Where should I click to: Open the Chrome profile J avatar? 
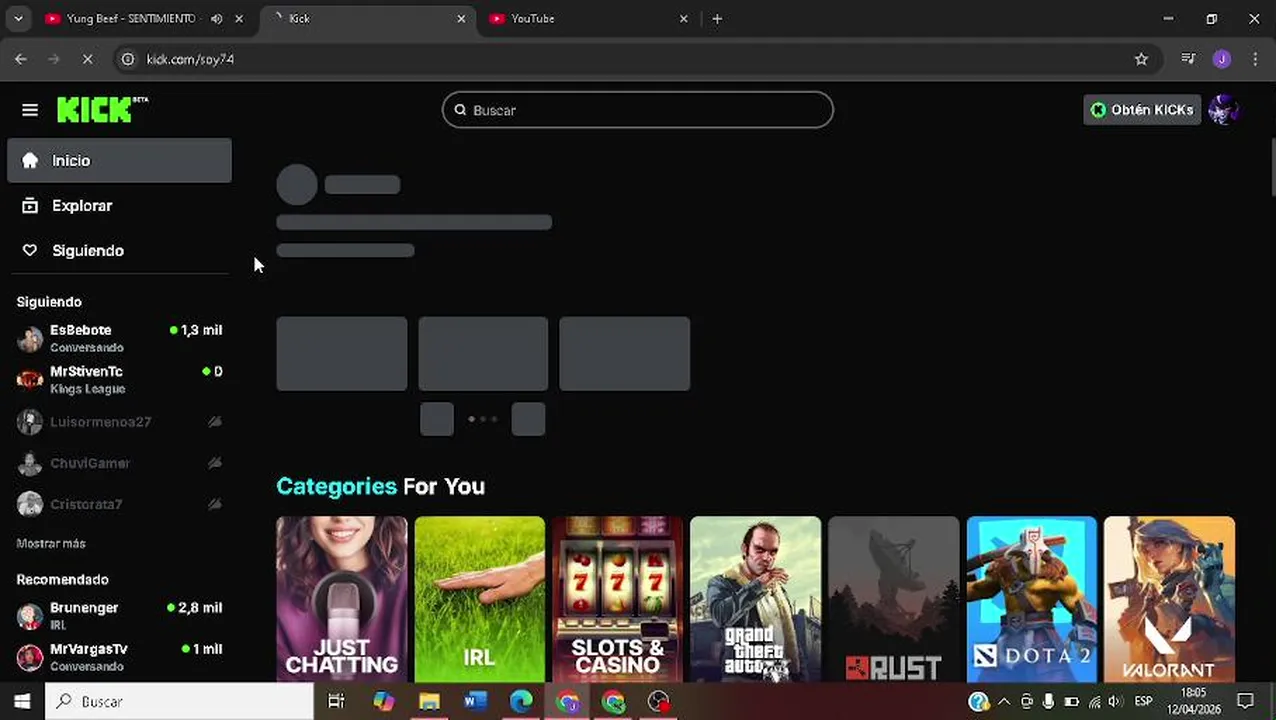[1222, 59]
